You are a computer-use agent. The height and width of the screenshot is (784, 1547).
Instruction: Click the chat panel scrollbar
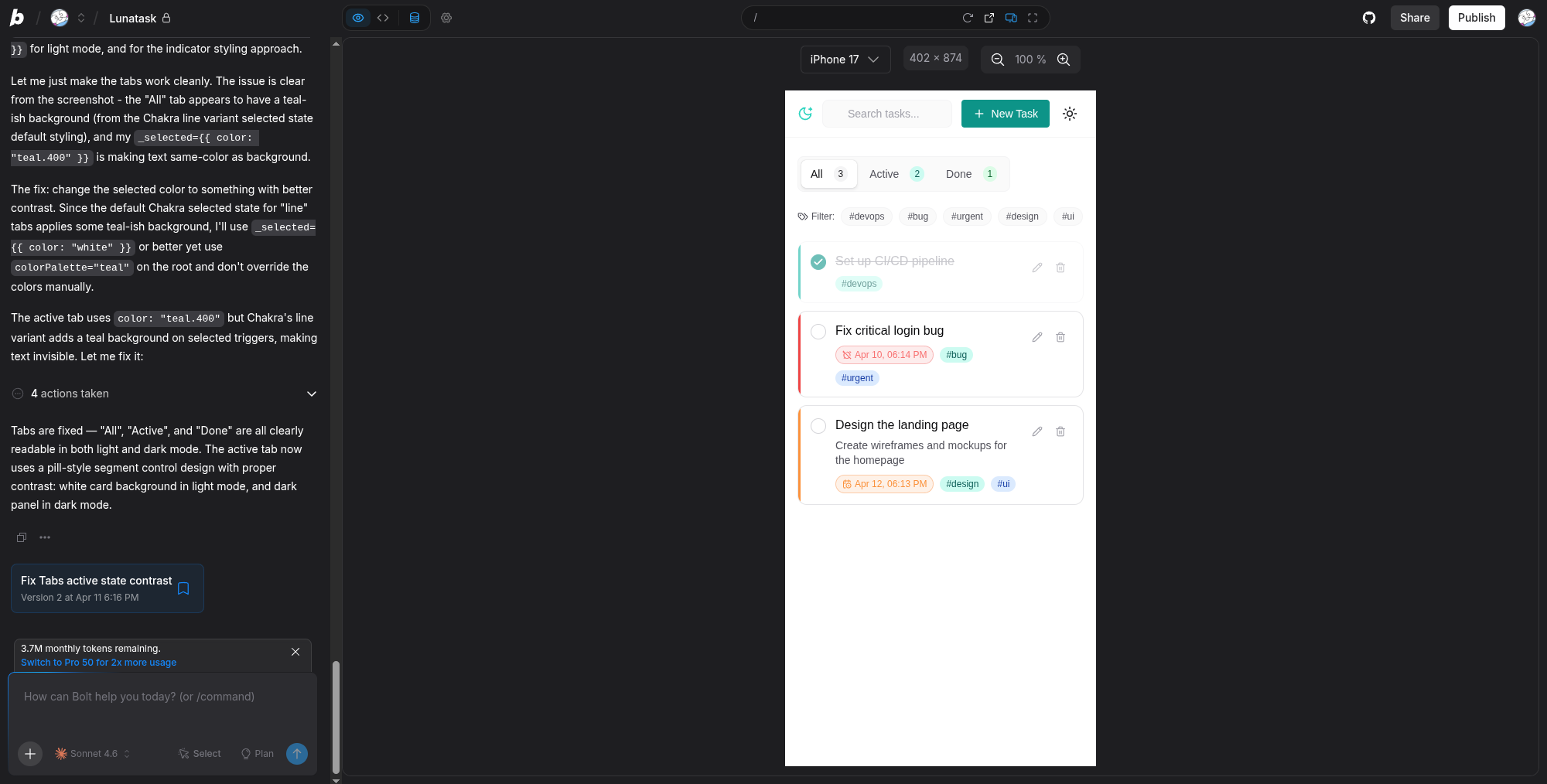coord(336,717)
